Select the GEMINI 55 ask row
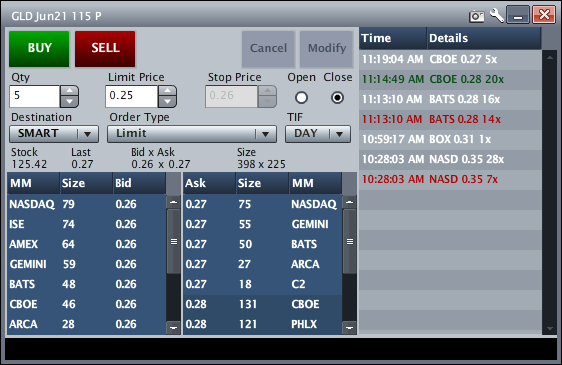This screenshot has width=562, height=365. click(262, 224)
